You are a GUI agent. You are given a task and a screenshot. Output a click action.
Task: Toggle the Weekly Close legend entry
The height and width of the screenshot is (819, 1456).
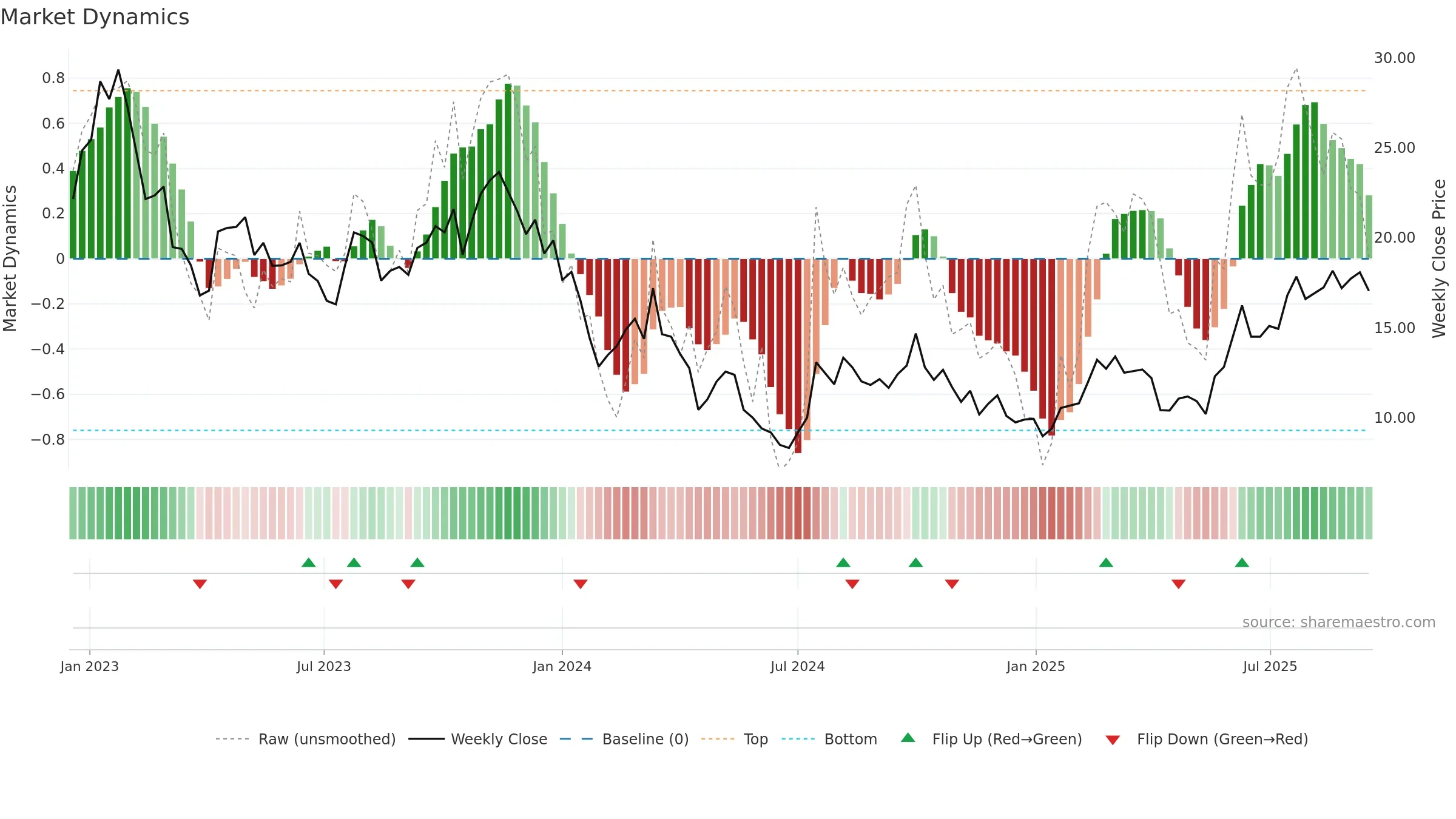[478, 739]
